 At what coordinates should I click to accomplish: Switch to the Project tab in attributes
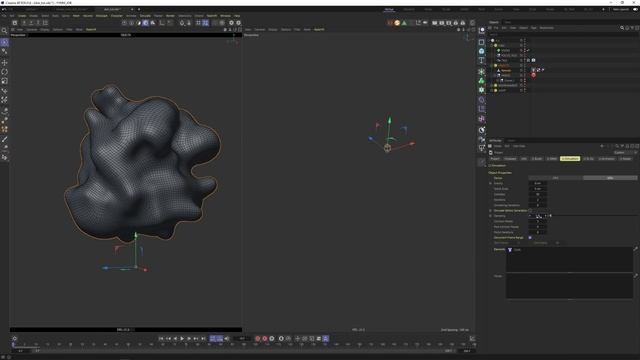[495, 158]
